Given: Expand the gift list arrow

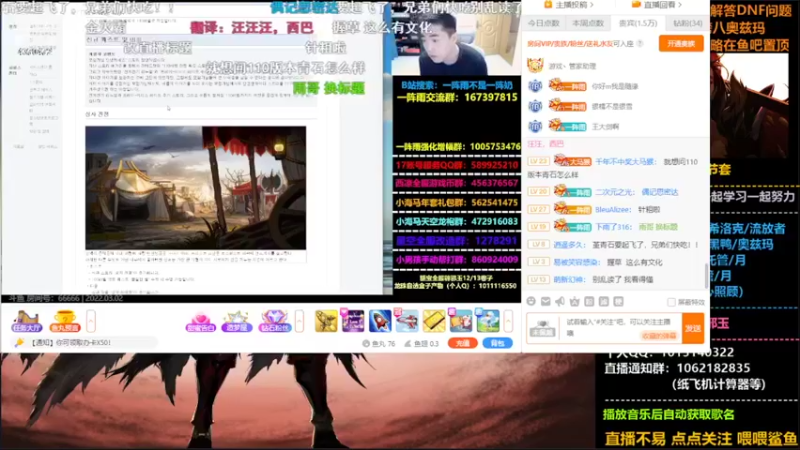Looking at the screenshot, I should tap(508, 321).
